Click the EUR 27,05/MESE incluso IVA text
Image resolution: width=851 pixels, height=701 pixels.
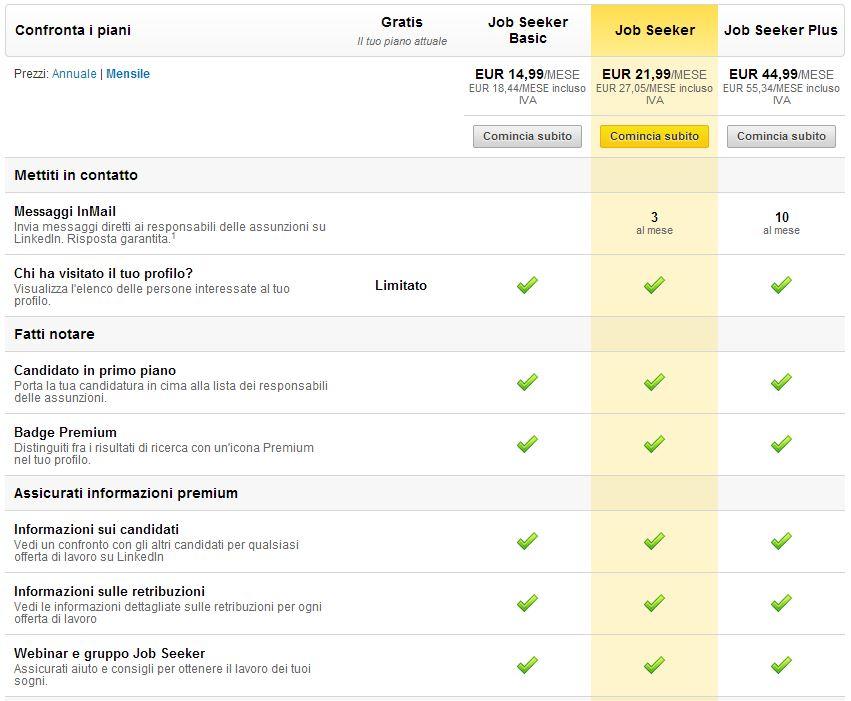(x=654, y=94)
